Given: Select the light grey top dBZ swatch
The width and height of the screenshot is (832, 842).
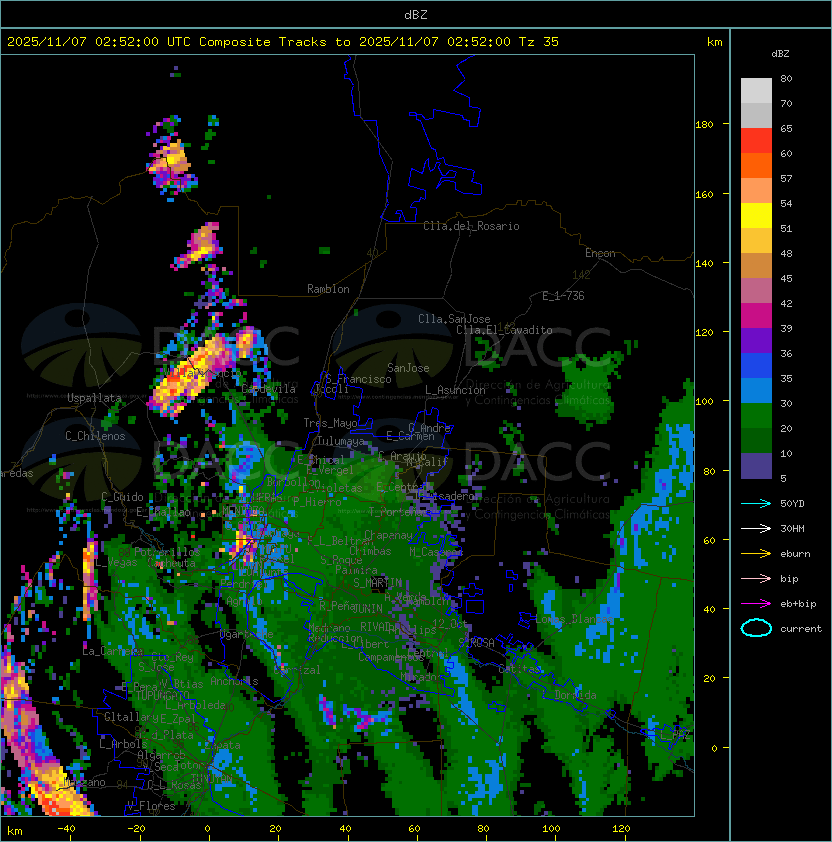Looking at the screenshot, I should 756,90.
